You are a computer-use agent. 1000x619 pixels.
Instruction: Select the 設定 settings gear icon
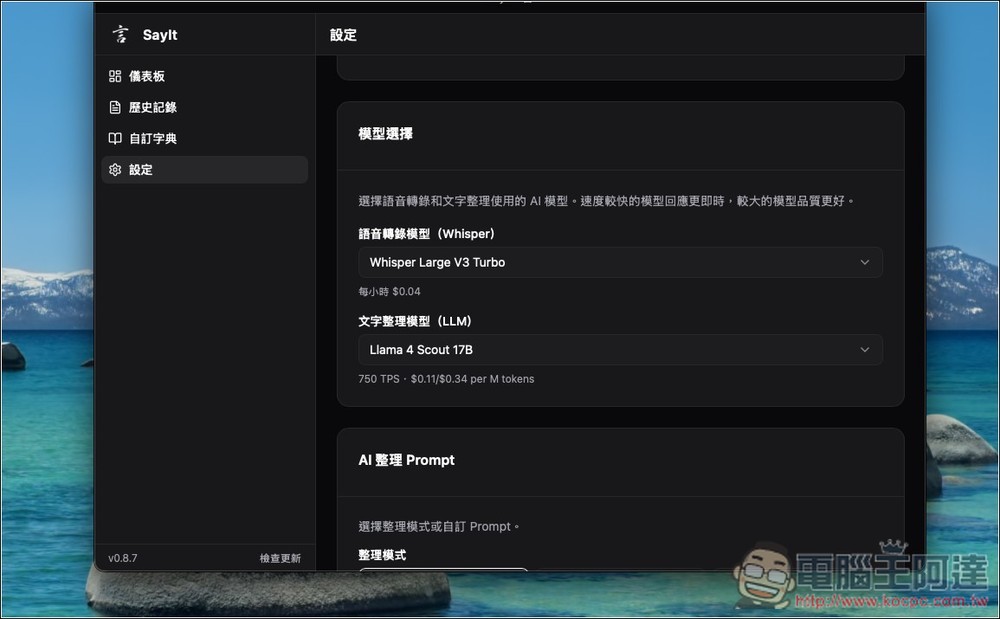click(115, 169)
